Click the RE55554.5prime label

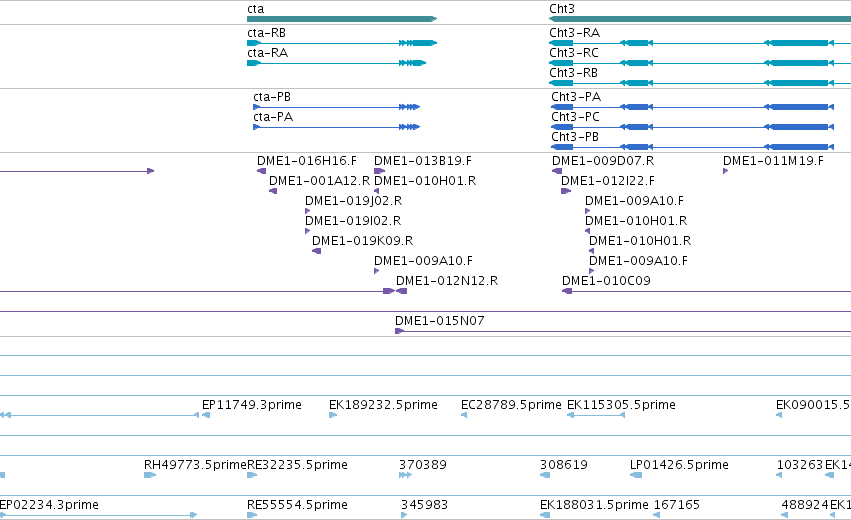pyautogui.click(x=297, y=505)
